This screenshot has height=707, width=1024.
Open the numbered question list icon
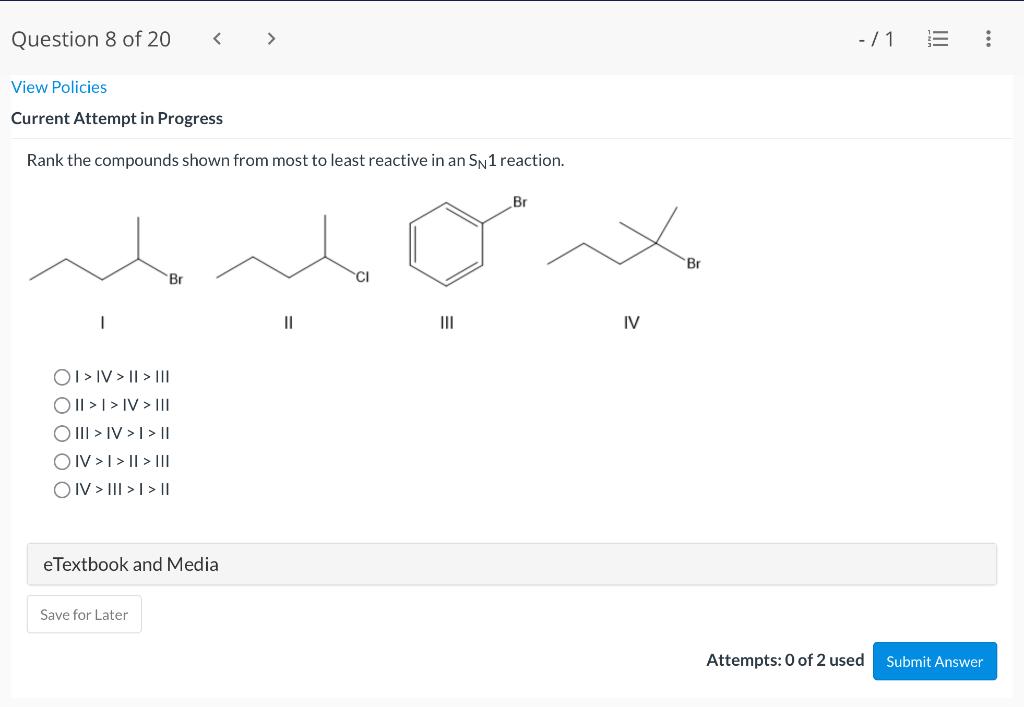click(937, 39)
